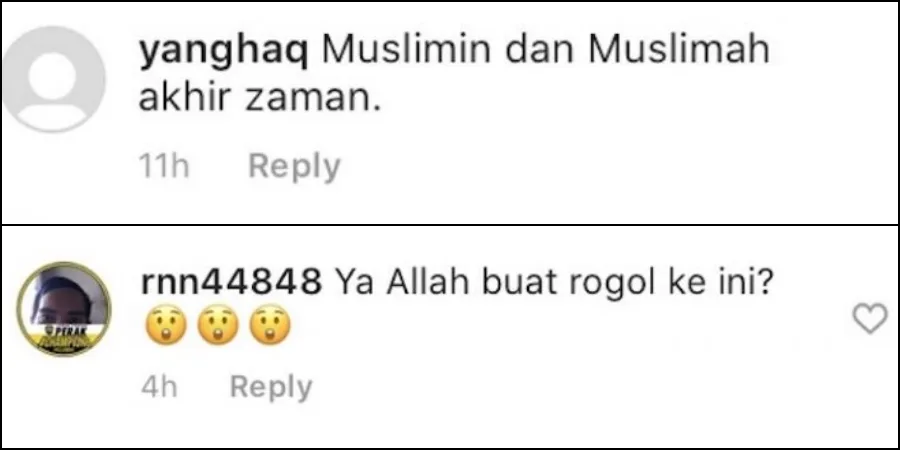The height and width of the screenshot is (450, 900).
Task: Tap the middle astonished face emoji
Action: (216, 324)
